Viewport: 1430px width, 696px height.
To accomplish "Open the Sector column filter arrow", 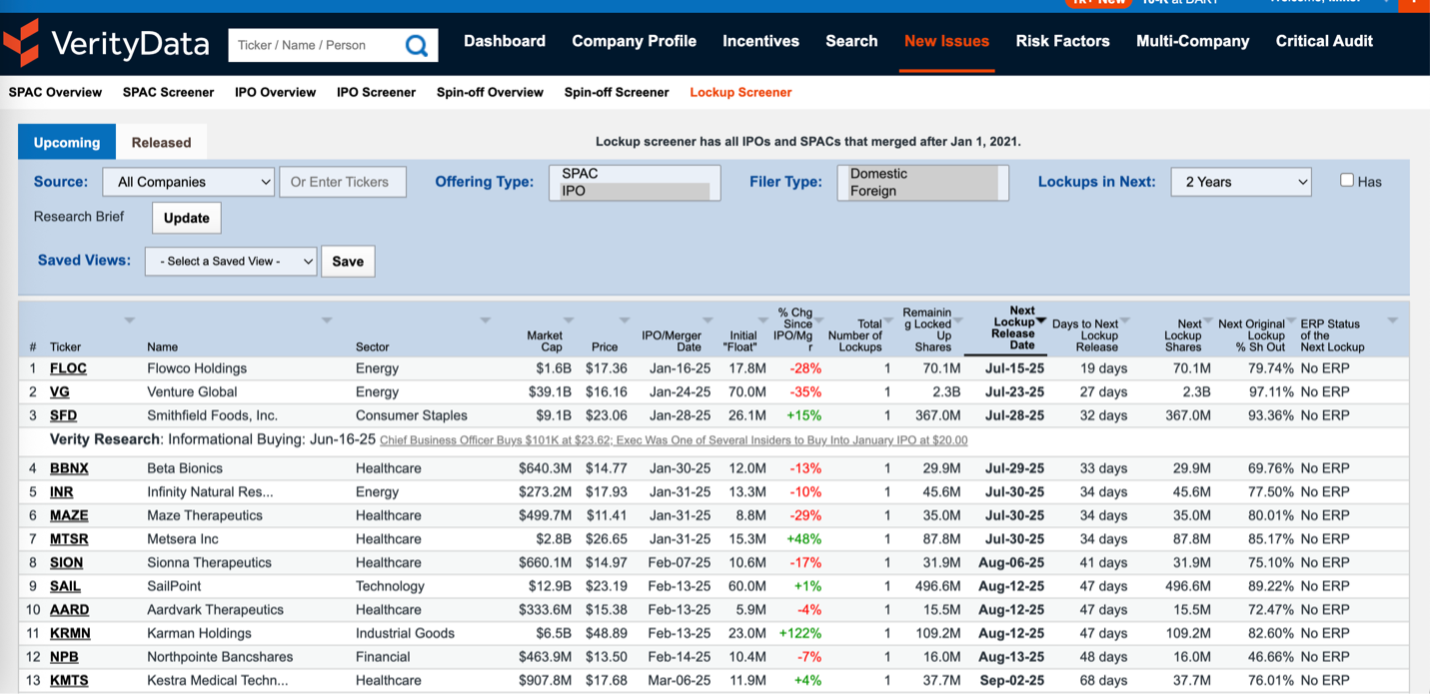I will (485, 320).
